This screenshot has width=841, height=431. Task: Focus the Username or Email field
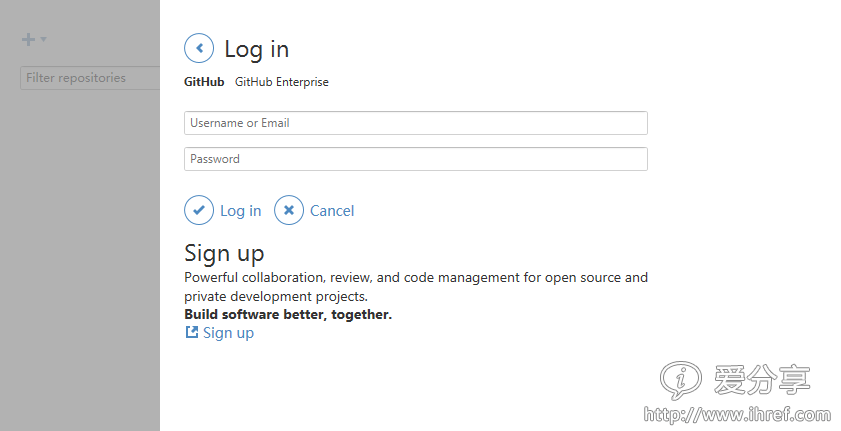[416, 123]
